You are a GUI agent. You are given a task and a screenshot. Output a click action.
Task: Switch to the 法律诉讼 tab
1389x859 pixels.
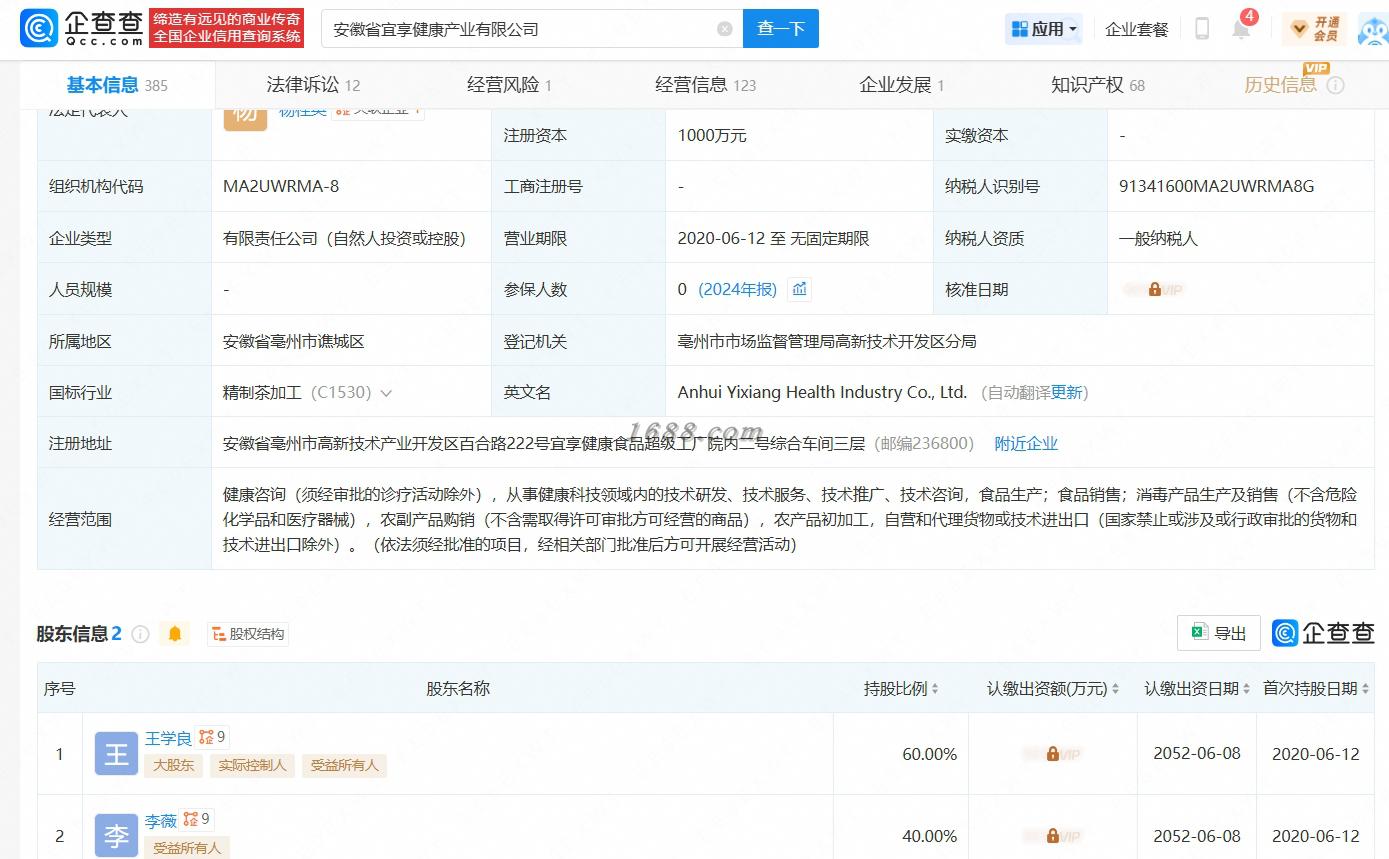point(313,85)
